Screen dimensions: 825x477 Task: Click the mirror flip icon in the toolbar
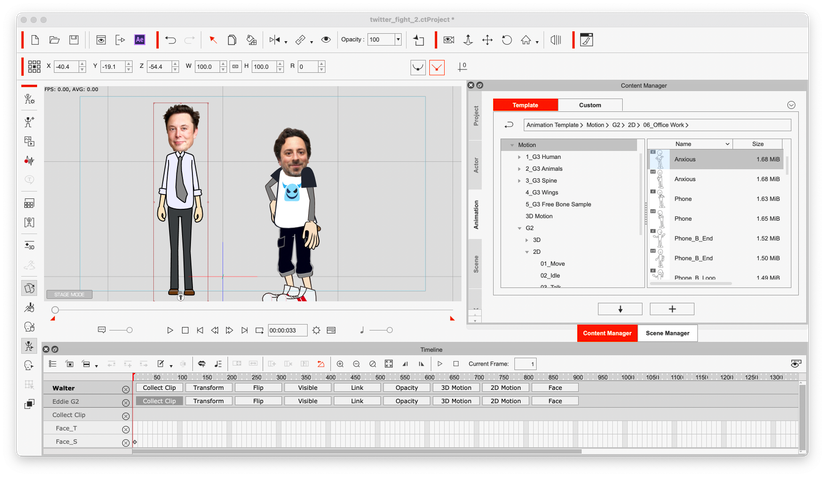[275, 40]
